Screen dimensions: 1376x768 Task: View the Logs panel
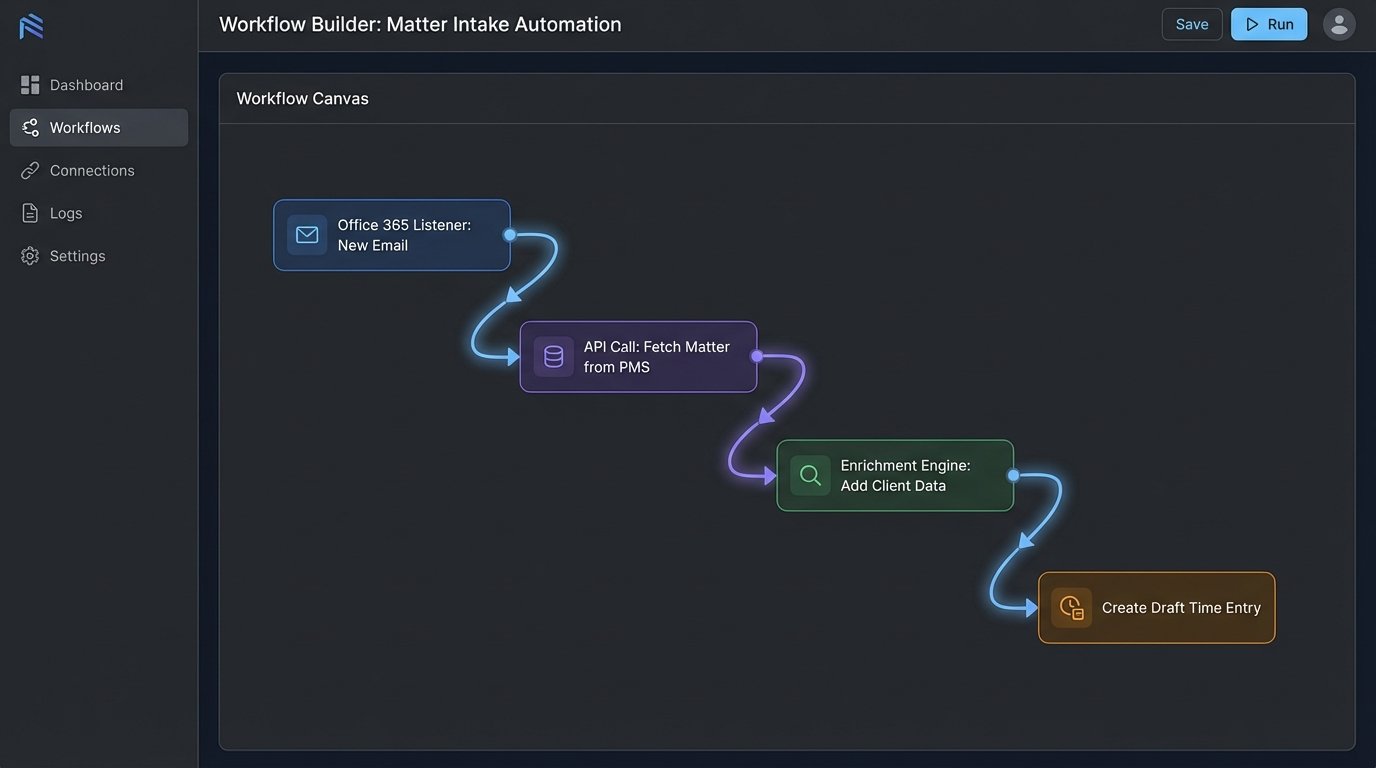[66, 213]
